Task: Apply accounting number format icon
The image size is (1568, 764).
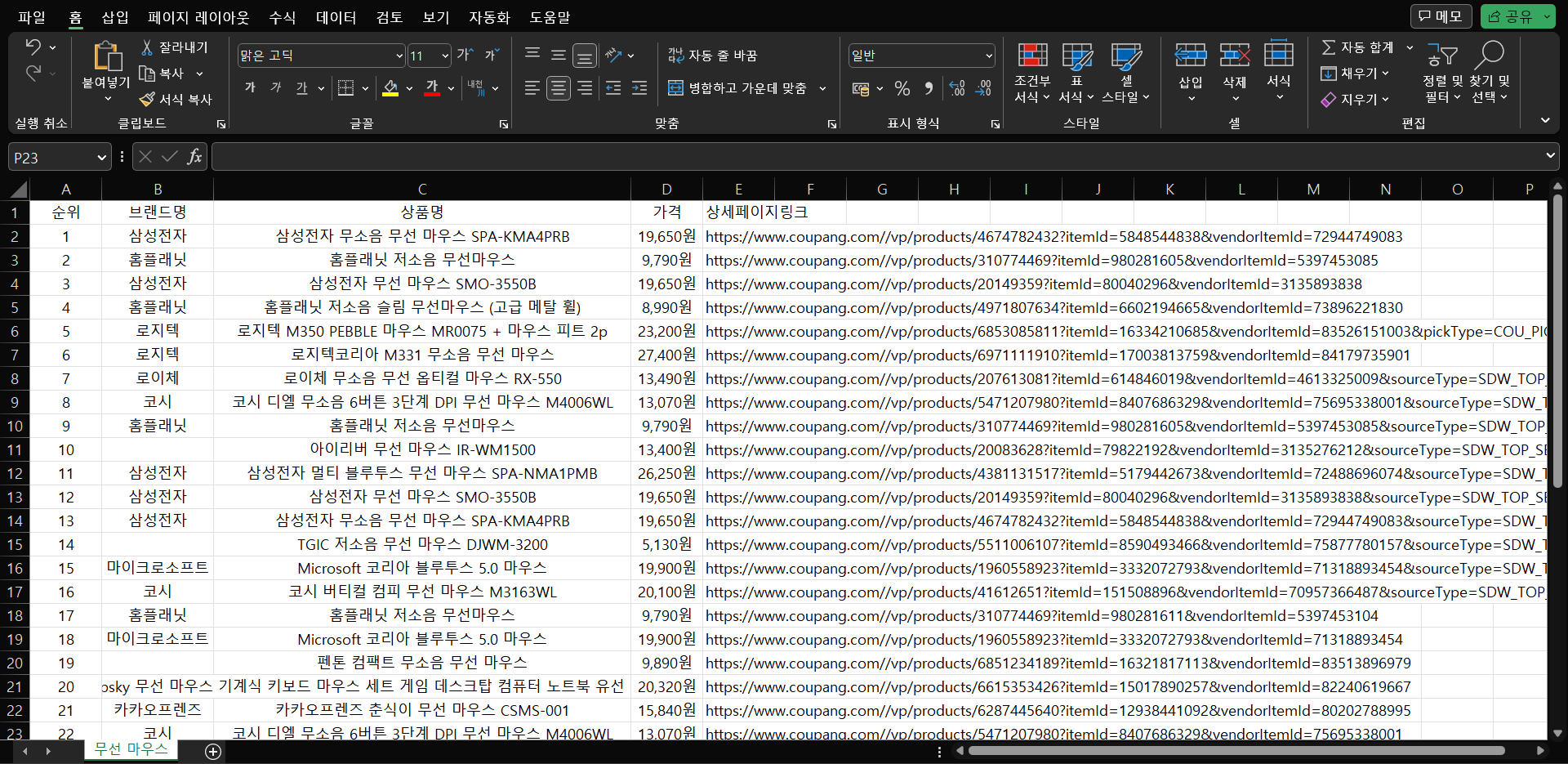Action: (x=861, y=87)
